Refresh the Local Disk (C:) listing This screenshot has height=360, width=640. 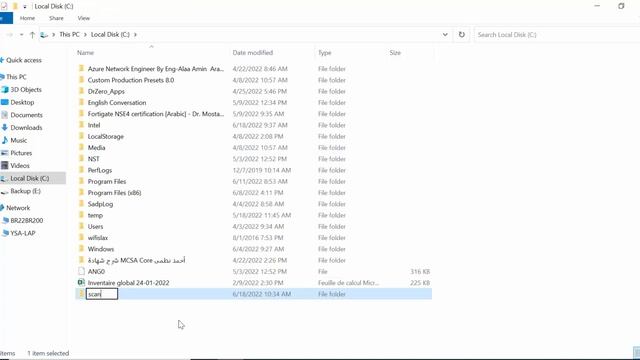tap(462, 35)
